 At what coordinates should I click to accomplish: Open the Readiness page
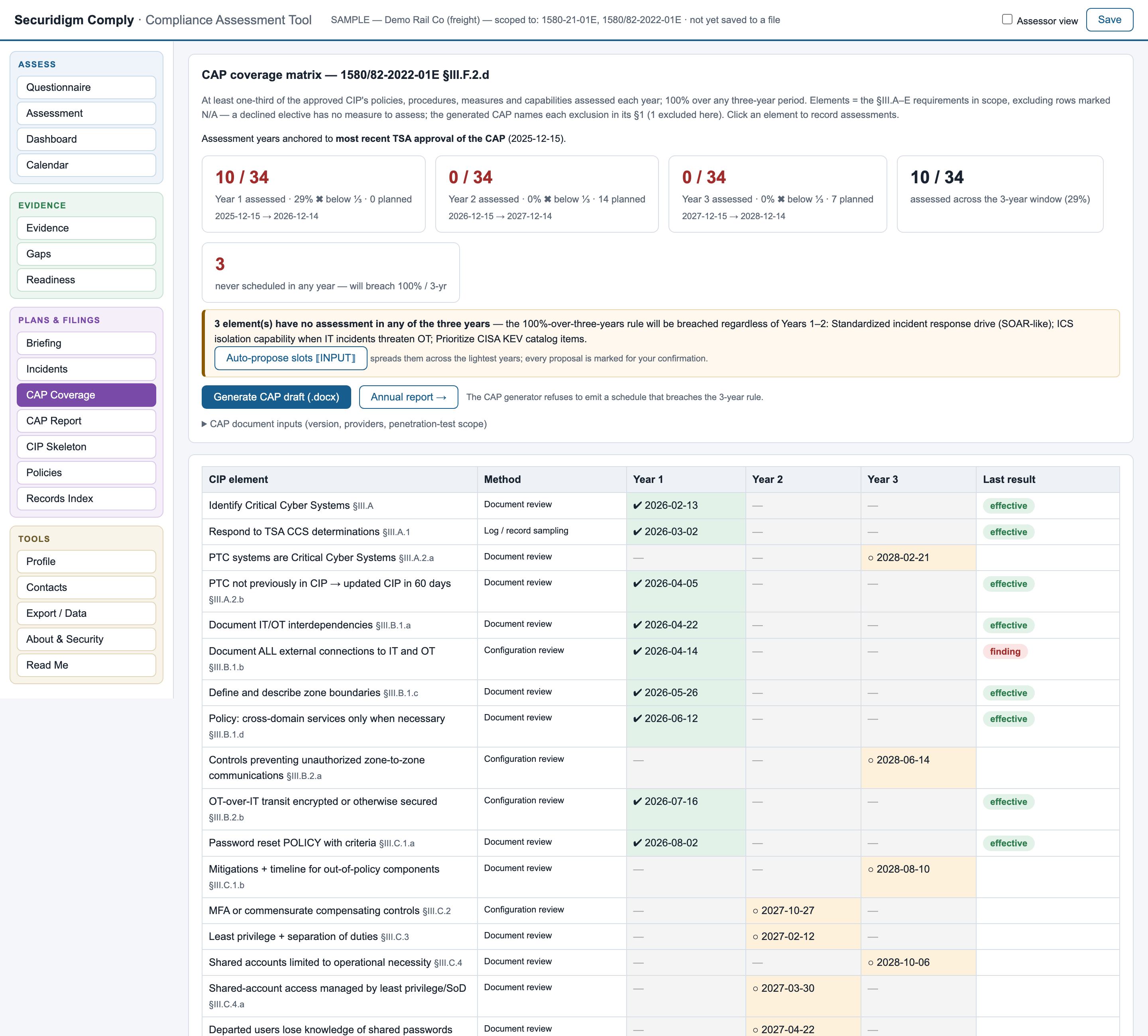(x=86, y=280)
